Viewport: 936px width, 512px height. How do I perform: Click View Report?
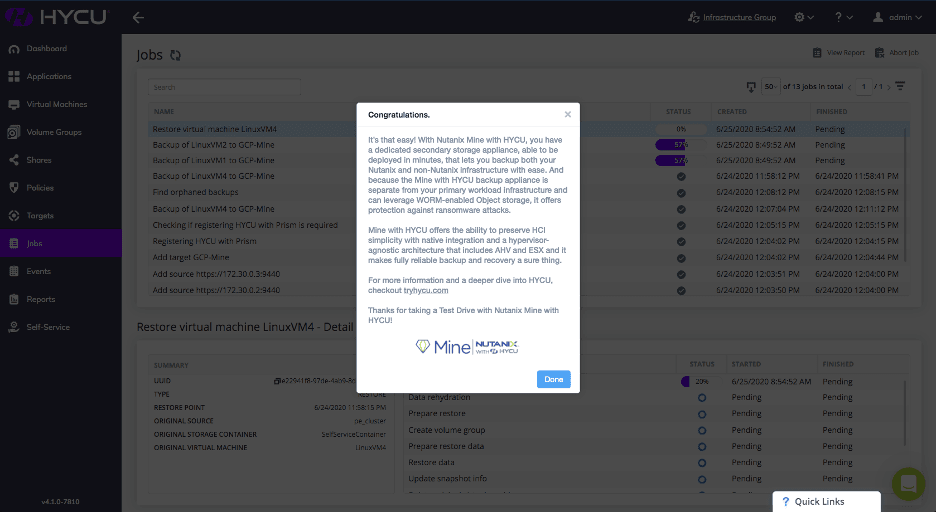[x=839, y=53]
